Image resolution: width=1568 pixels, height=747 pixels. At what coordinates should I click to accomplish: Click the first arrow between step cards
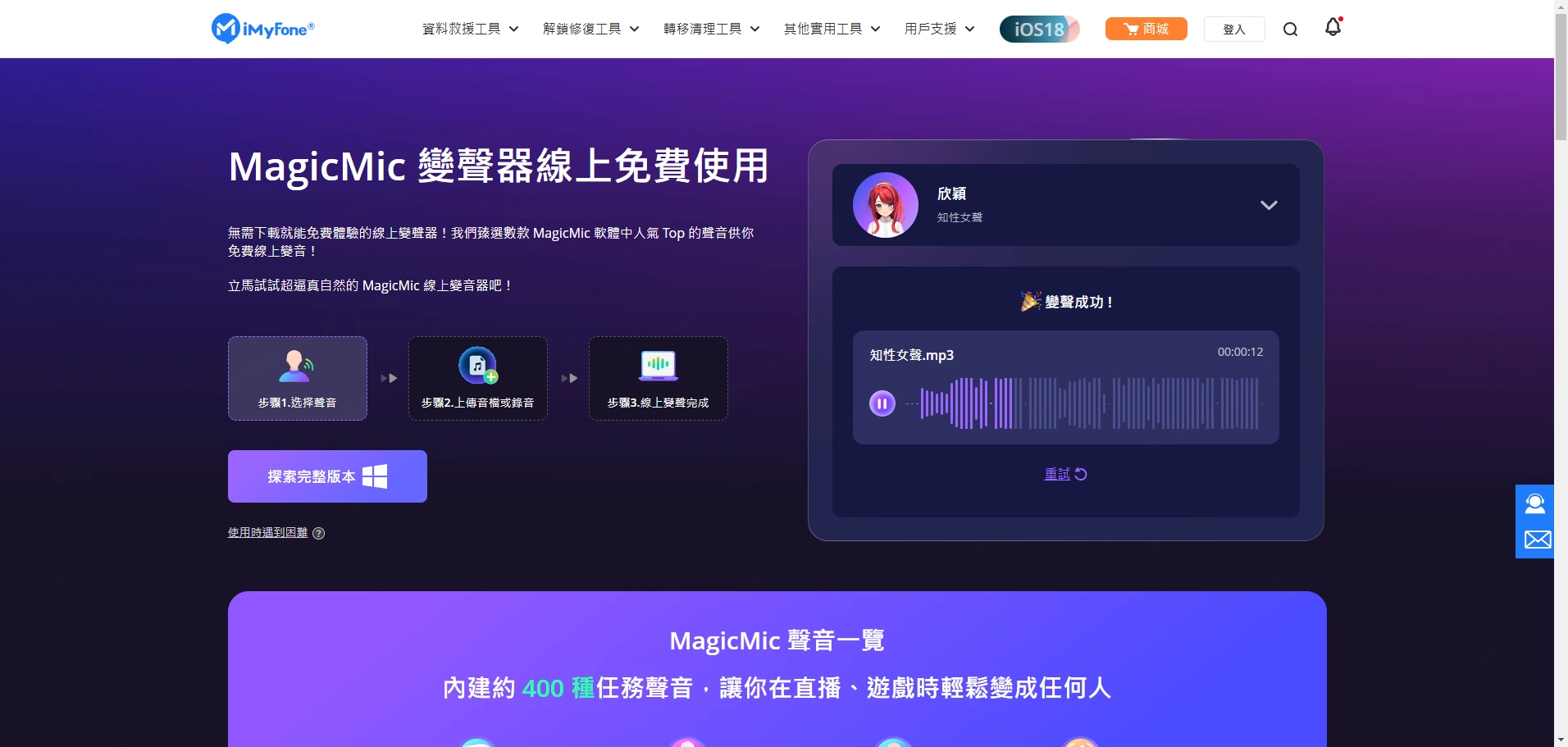(389, 378)
